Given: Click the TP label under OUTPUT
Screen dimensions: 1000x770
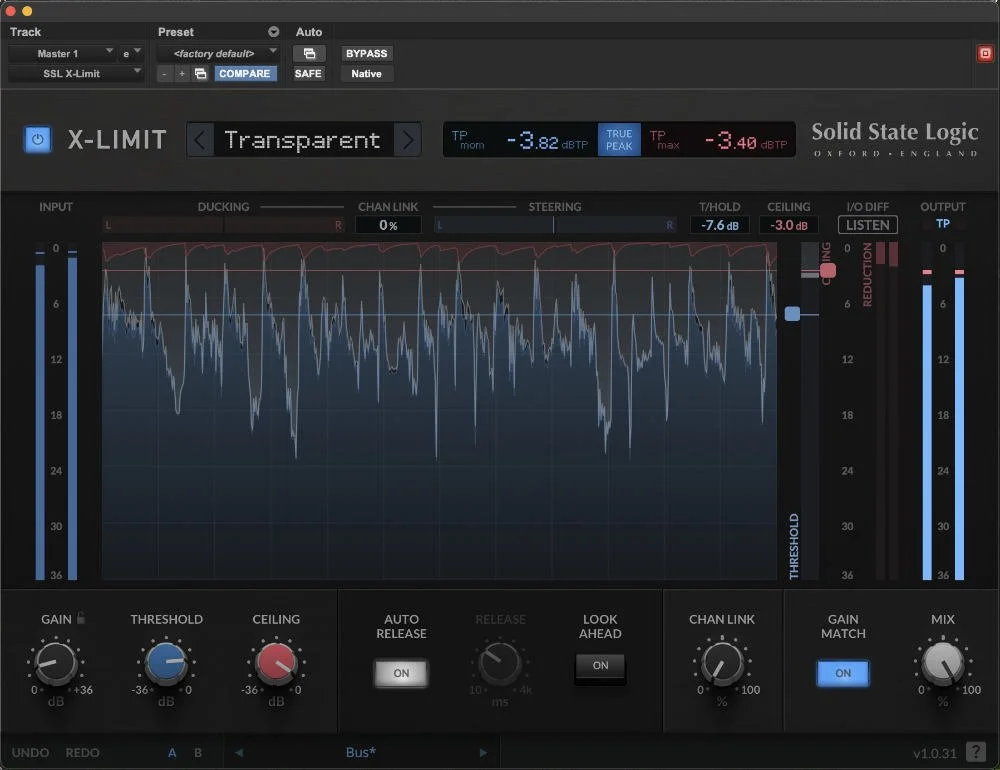Looking at the screenshot, I should click(943, 224).
